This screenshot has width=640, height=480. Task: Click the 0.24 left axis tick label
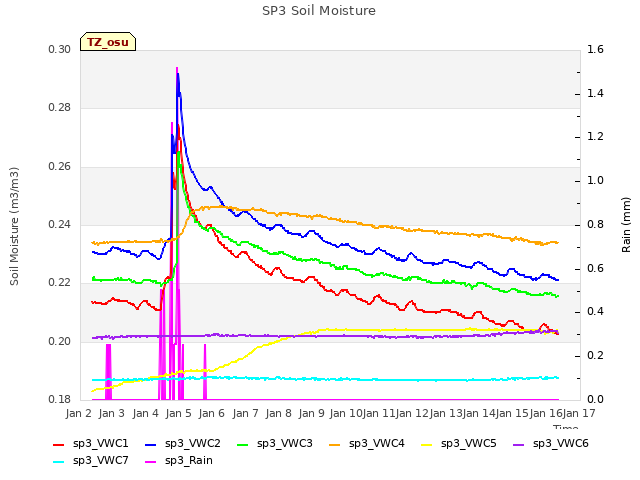tap(60, 224)
